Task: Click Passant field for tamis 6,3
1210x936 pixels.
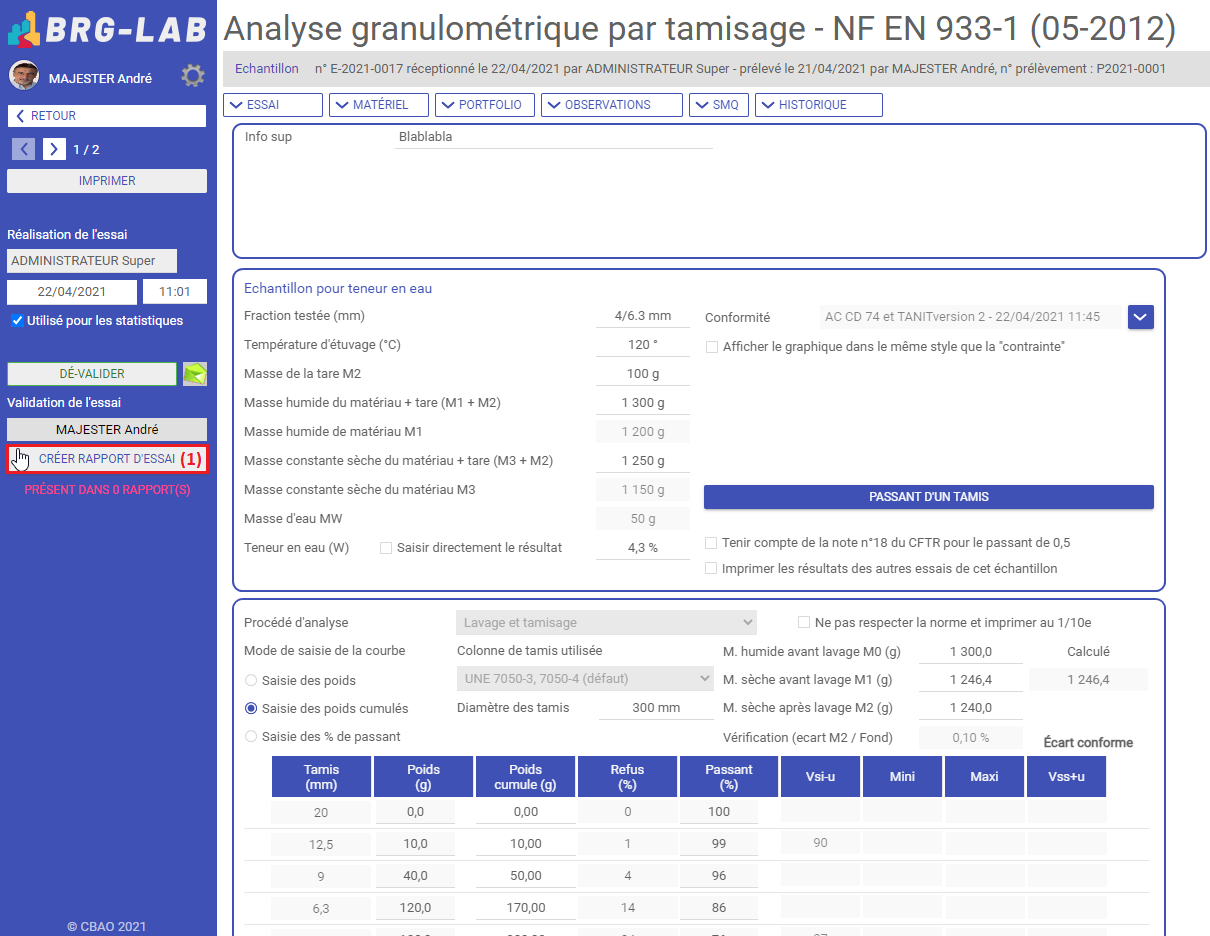Action: pos(718,908)
